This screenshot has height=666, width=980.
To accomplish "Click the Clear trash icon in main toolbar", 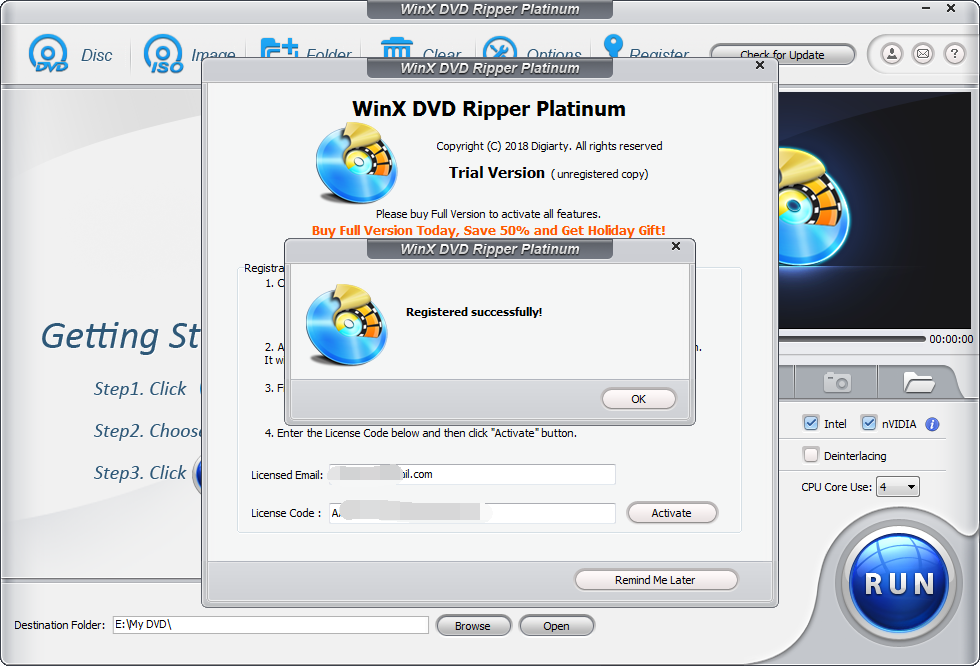I will tap(397, 49).
